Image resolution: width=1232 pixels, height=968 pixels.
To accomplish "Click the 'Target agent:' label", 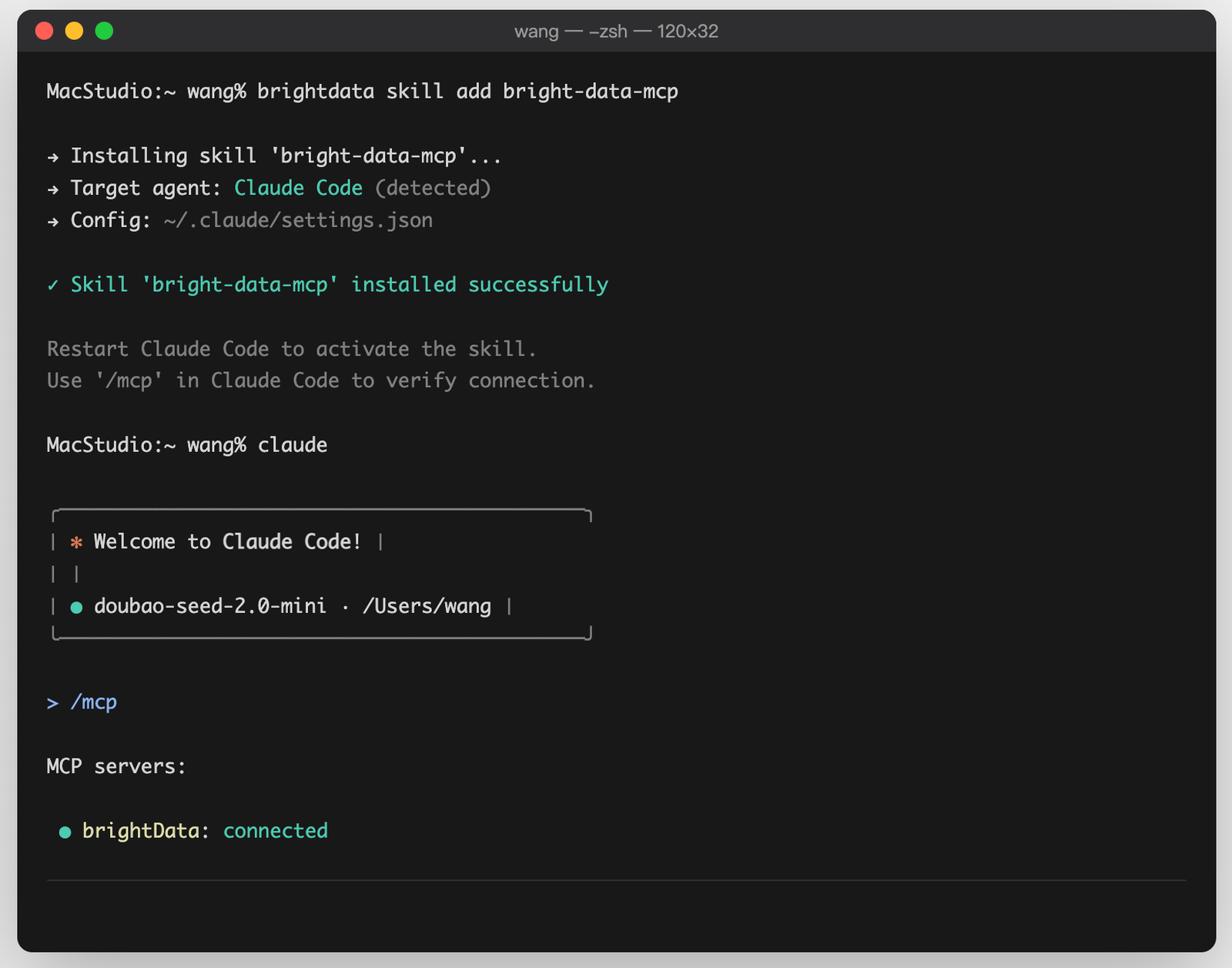I will (146, 188).
